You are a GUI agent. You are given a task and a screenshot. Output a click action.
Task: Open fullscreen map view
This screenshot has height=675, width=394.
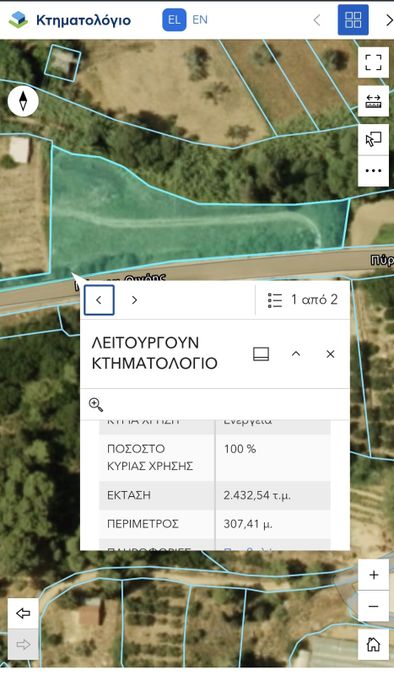click(373, 62)
